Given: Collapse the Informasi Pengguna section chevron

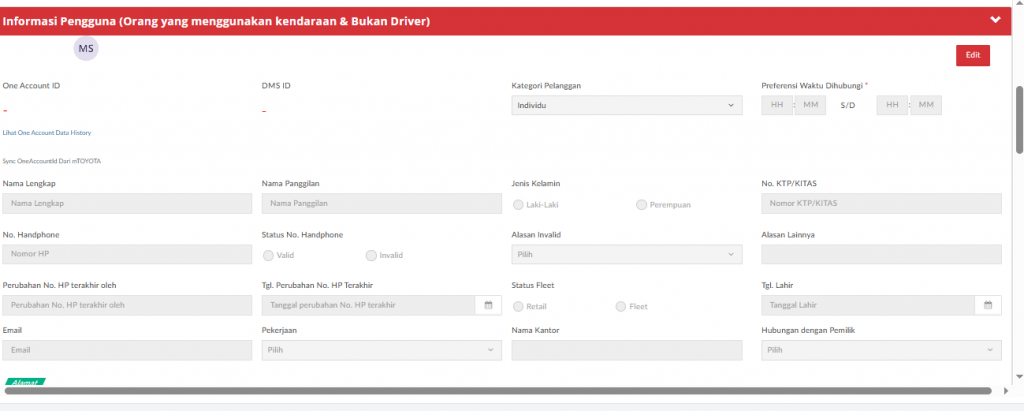Looking at the screenshot, I should pos(995,20).
